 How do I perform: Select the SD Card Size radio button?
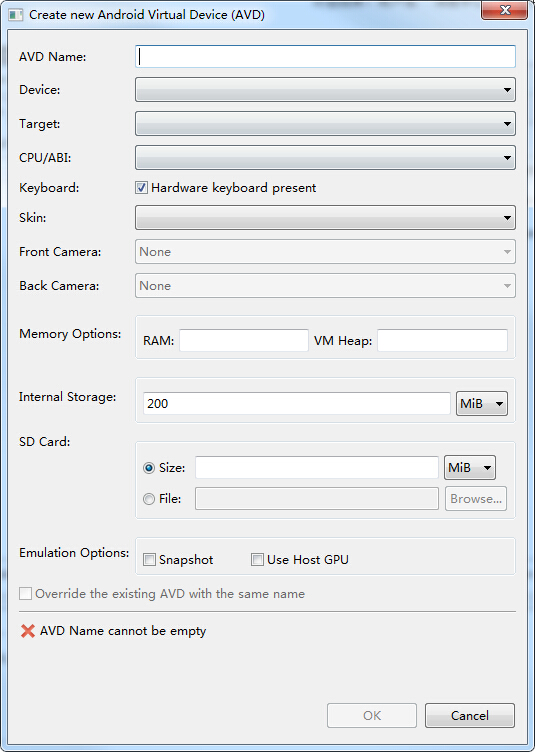149,468
